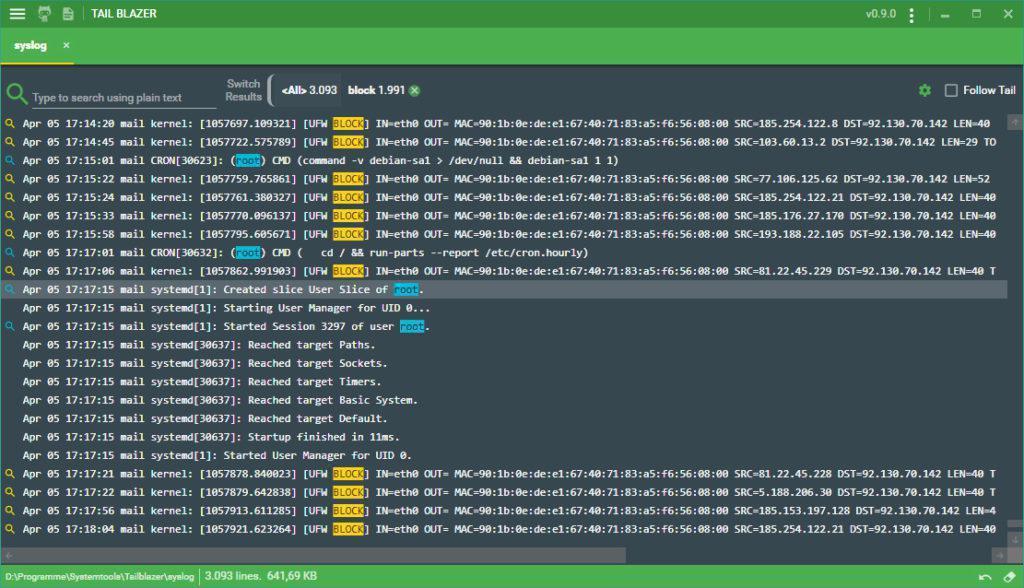Click highlighted BLOCK in 17:14:20 line
Viewport: 1024px width, 588px height.
click(348, 123)
